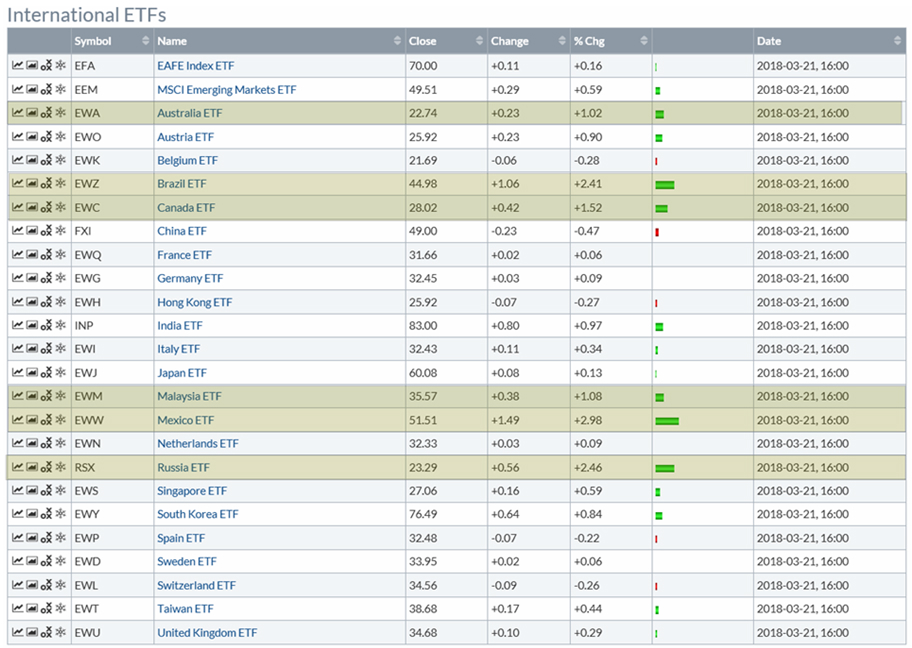Viewport: 912px width, 648px height.
Task: Open GalleryView icon for United Kingdom ETF row
Action: tap(32, 633)
